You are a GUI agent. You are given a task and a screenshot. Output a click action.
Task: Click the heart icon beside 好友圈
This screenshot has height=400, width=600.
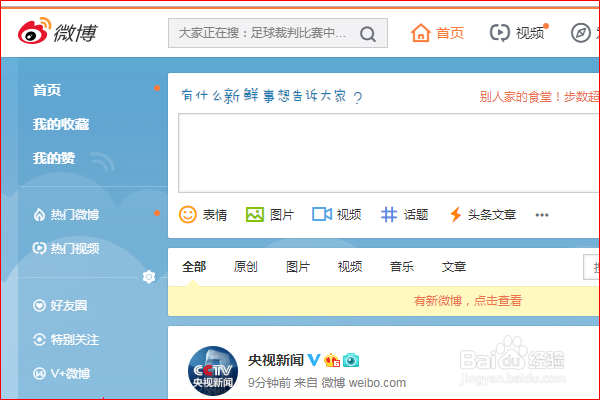[39, 305]
